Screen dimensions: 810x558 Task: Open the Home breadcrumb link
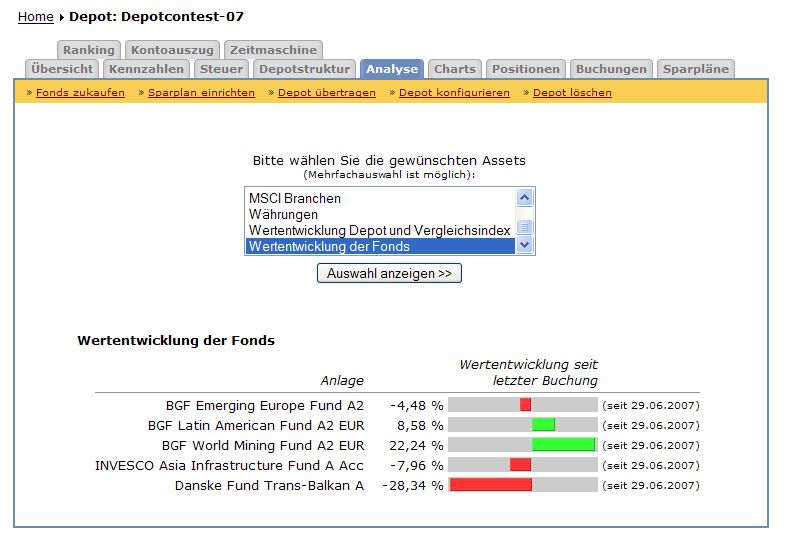point(36,17)
